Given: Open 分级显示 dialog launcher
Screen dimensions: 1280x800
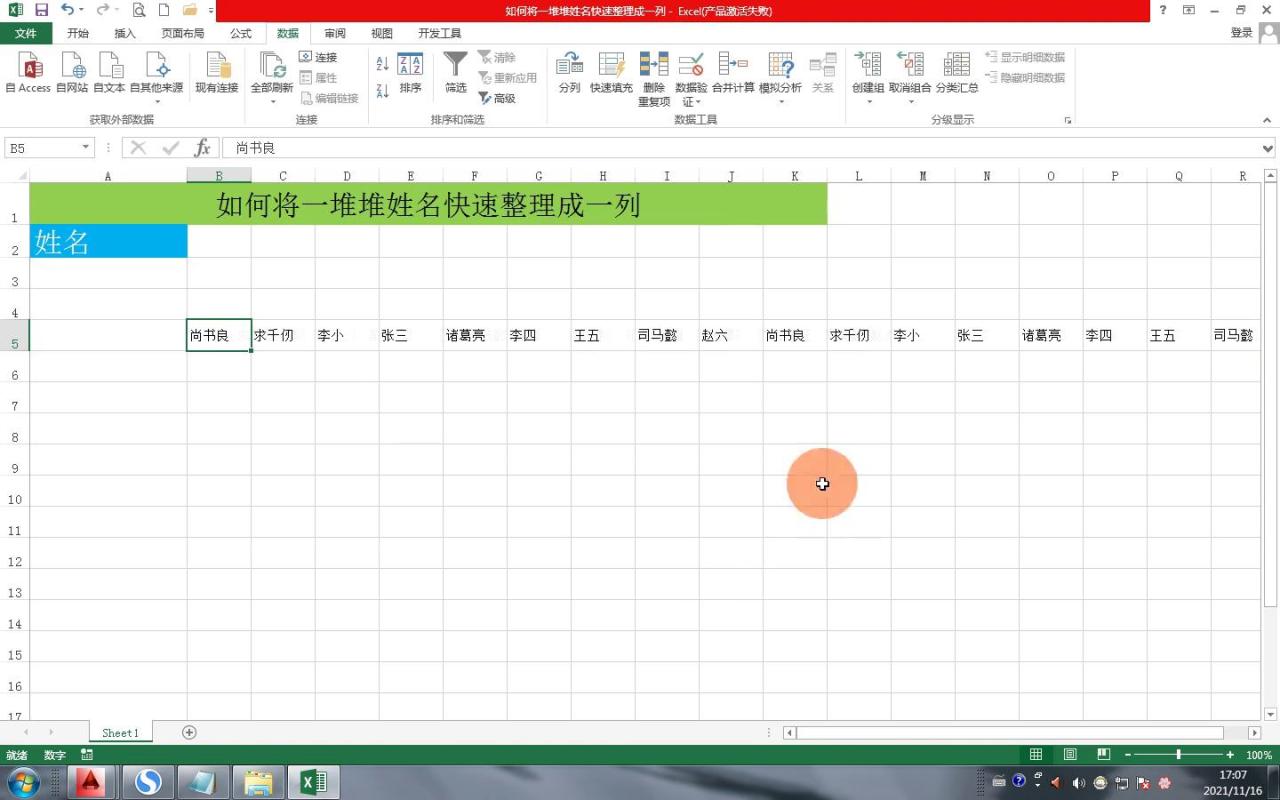Looking at the screenshot, I should (x=1068, y=120).
